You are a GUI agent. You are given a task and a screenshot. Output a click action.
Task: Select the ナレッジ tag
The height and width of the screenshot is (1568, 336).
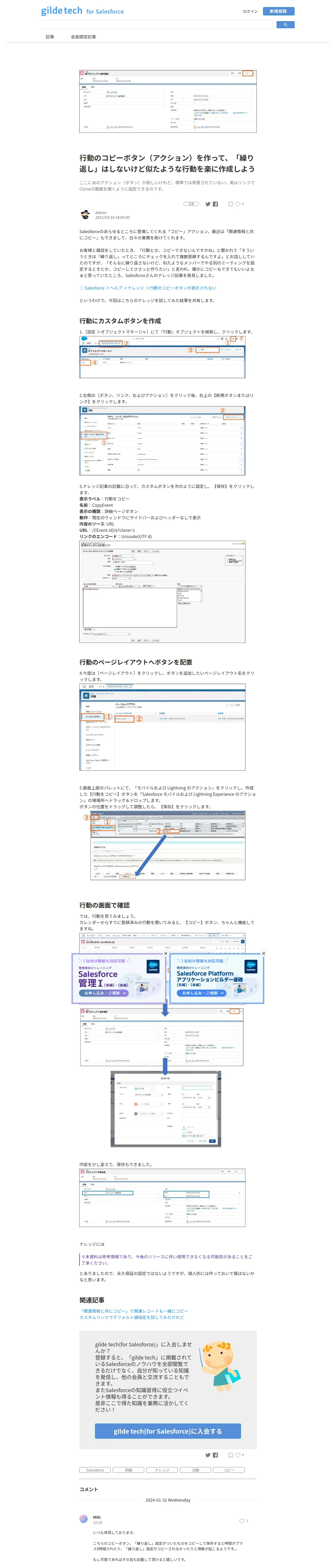pos(162,1470)
